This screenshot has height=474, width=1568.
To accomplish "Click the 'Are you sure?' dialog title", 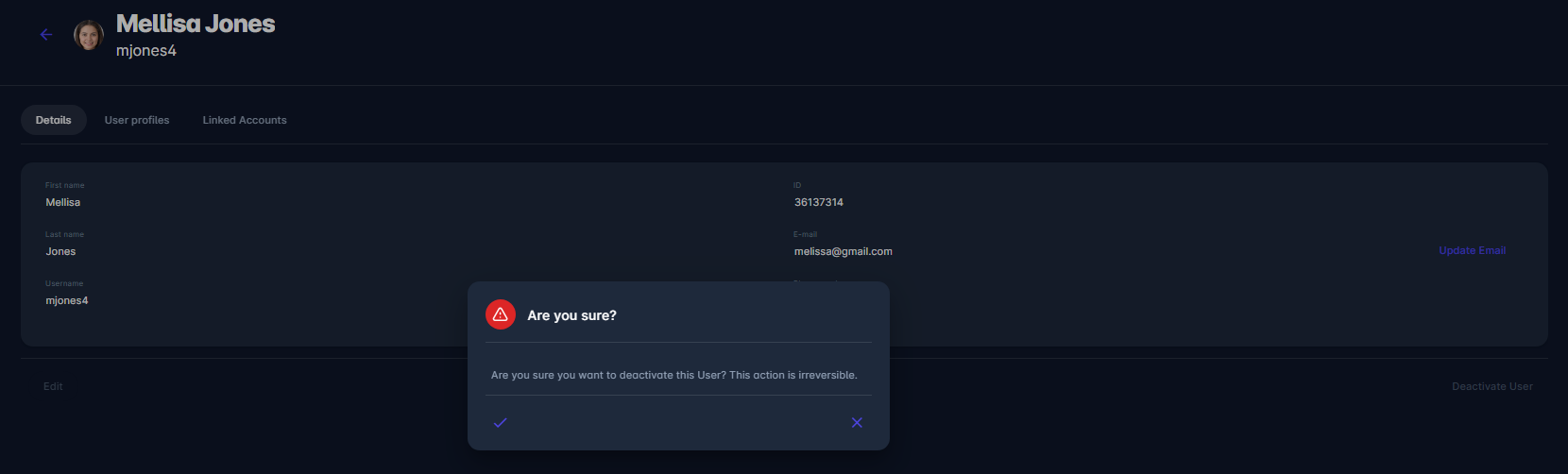I will (571, 315).
